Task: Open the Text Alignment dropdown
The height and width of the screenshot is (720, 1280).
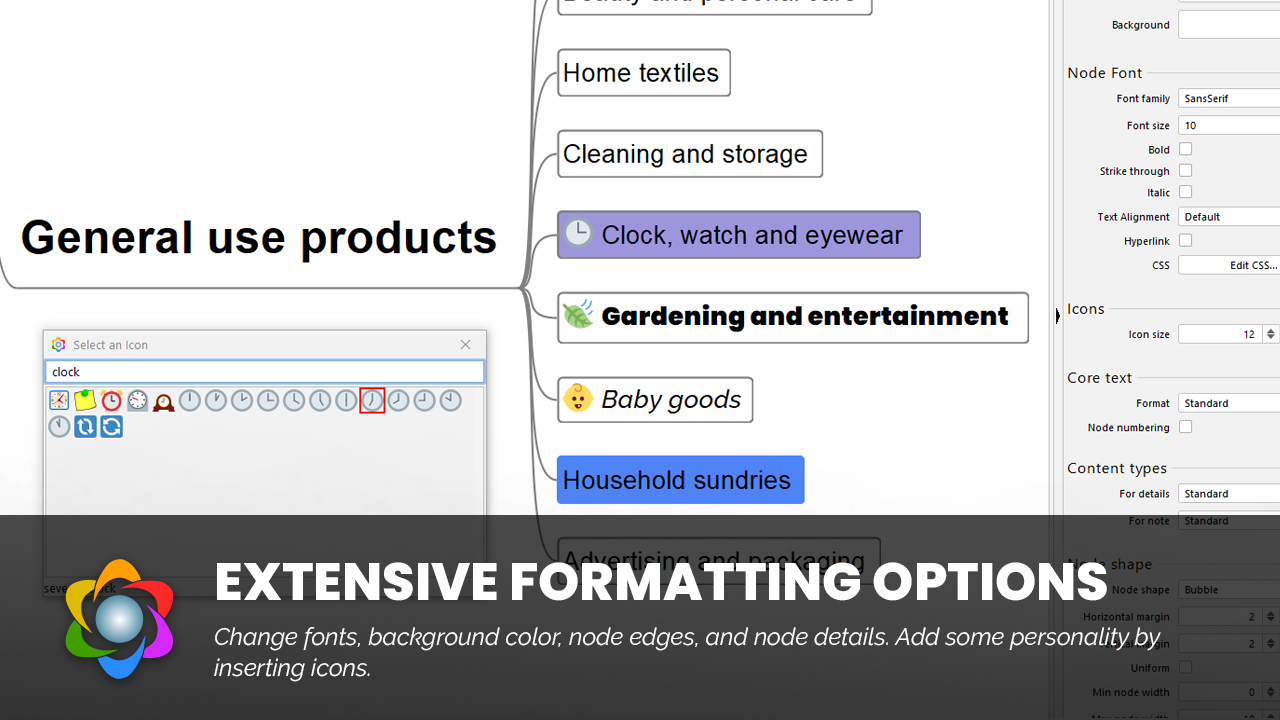Action: pyautogui.click(x=1229, y=216)
